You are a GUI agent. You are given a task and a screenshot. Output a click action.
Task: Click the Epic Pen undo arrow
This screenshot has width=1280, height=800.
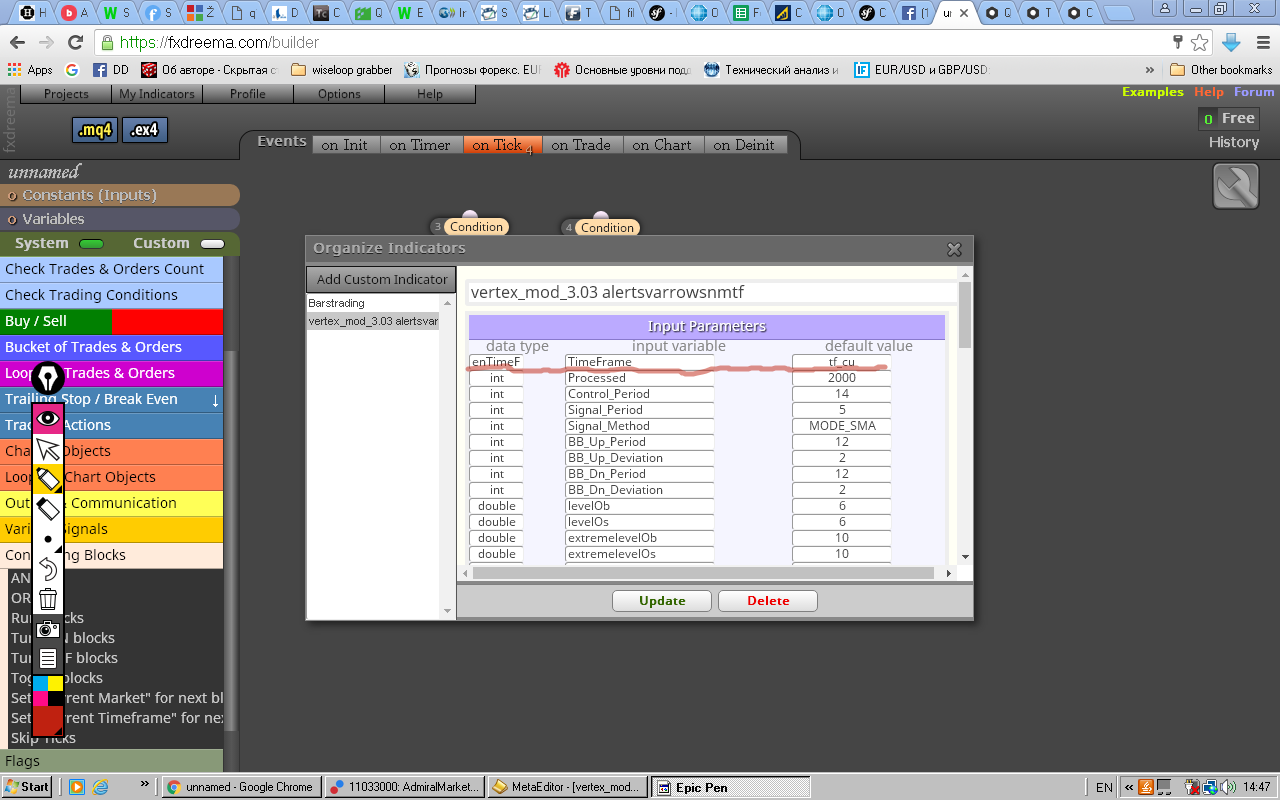pos(48,569)
